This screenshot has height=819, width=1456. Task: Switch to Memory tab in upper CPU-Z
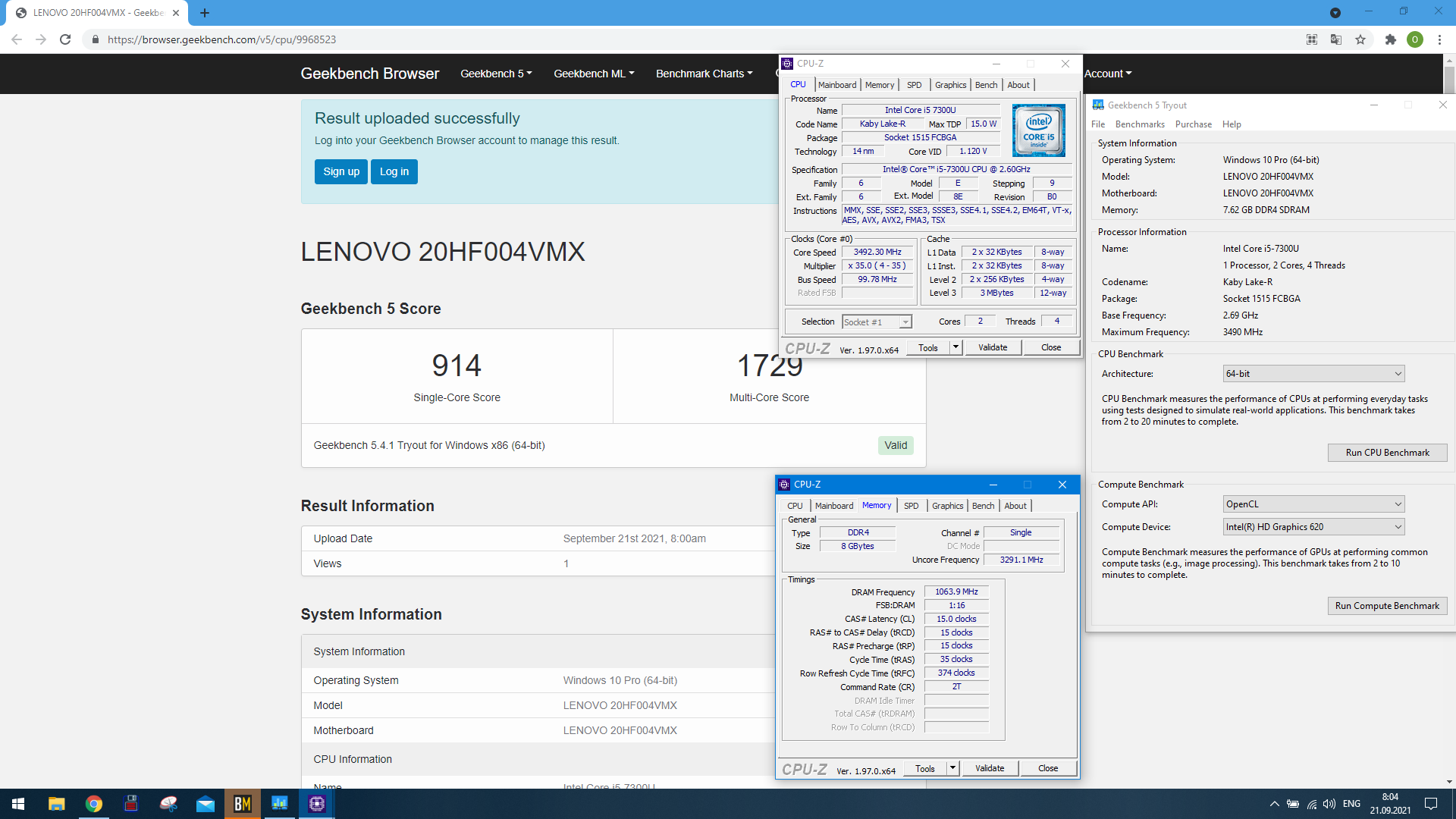pyautogui.click(x=880, y=85)
